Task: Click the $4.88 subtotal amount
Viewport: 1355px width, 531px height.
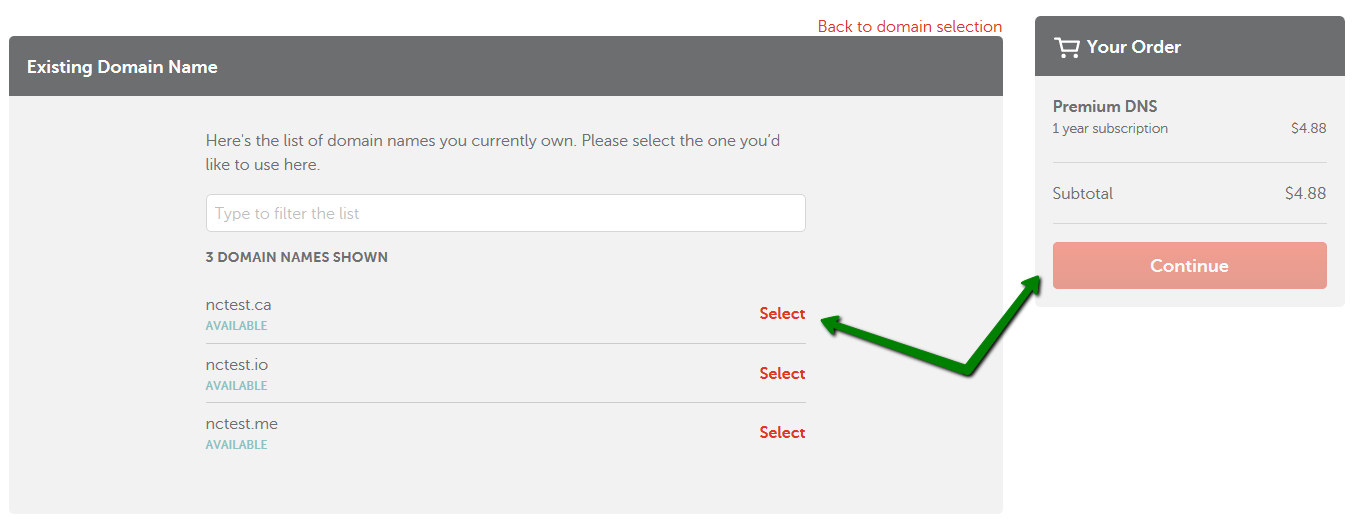Action: [x=1306, y=193]
